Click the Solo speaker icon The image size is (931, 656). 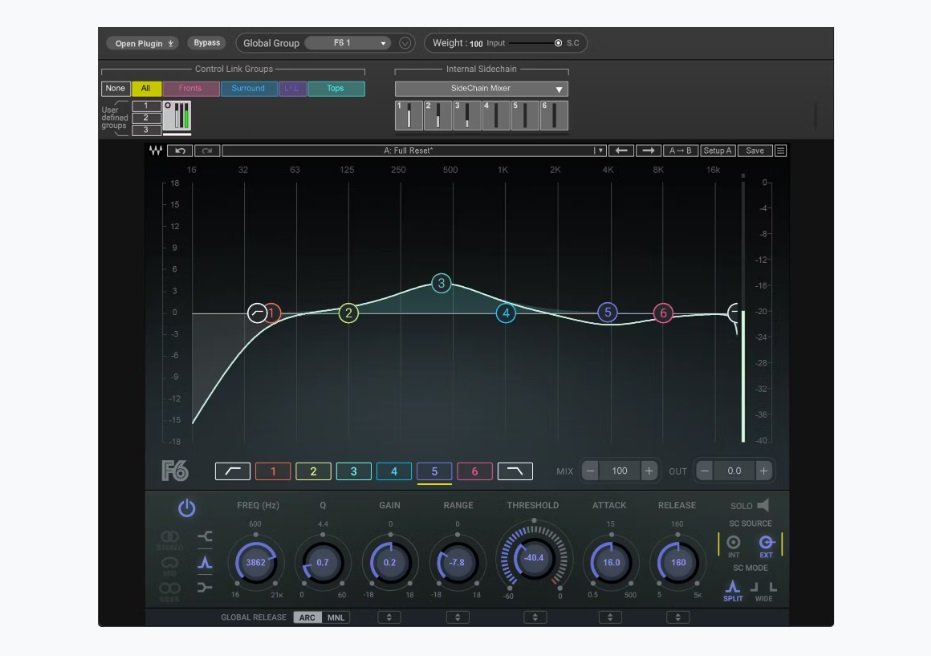coord(762,506)
